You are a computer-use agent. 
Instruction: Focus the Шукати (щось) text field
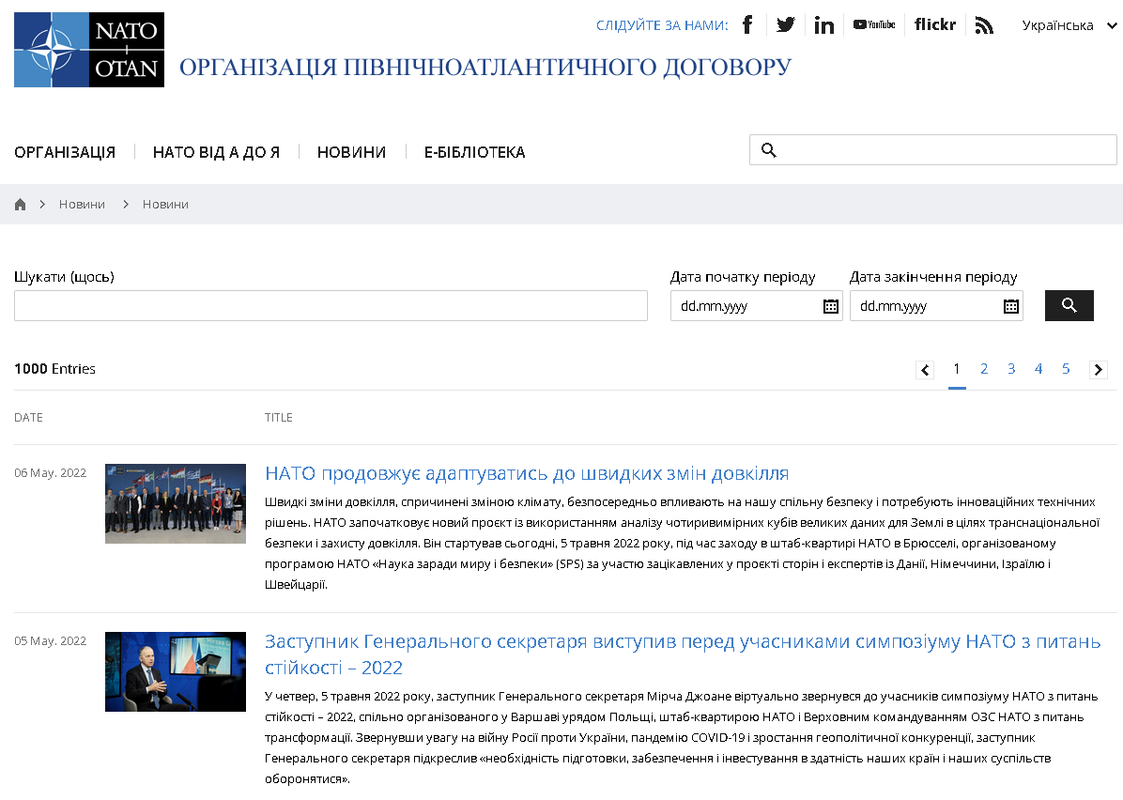pos(331,306)
